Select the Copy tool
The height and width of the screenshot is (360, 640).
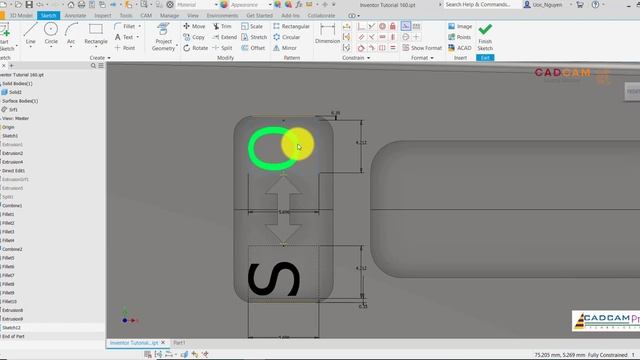point(194,37)
